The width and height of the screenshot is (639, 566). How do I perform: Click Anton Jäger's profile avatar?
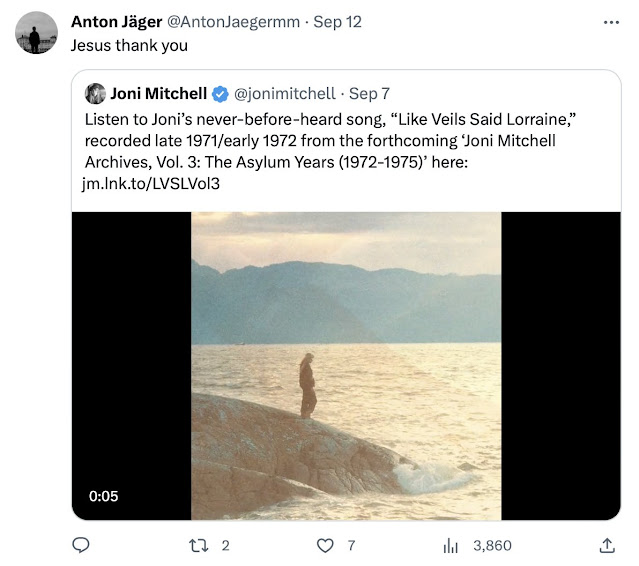pos(36,33)
